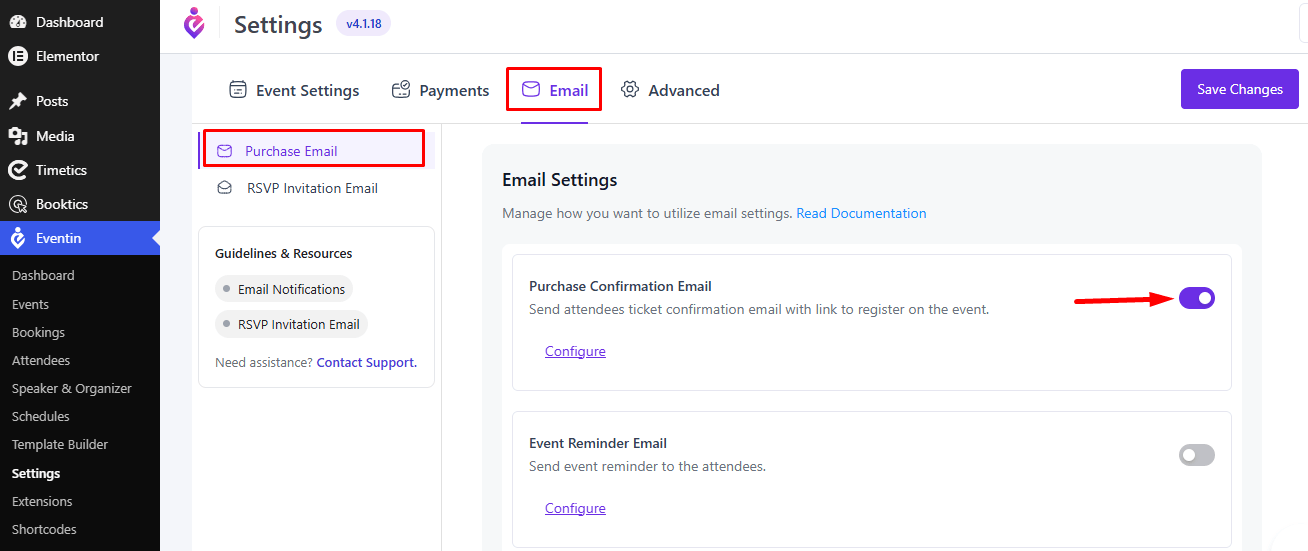Click Configure under Purchase Confirmation Email
This screenshot has width=1308, height=551.
[x=575, y=351]
